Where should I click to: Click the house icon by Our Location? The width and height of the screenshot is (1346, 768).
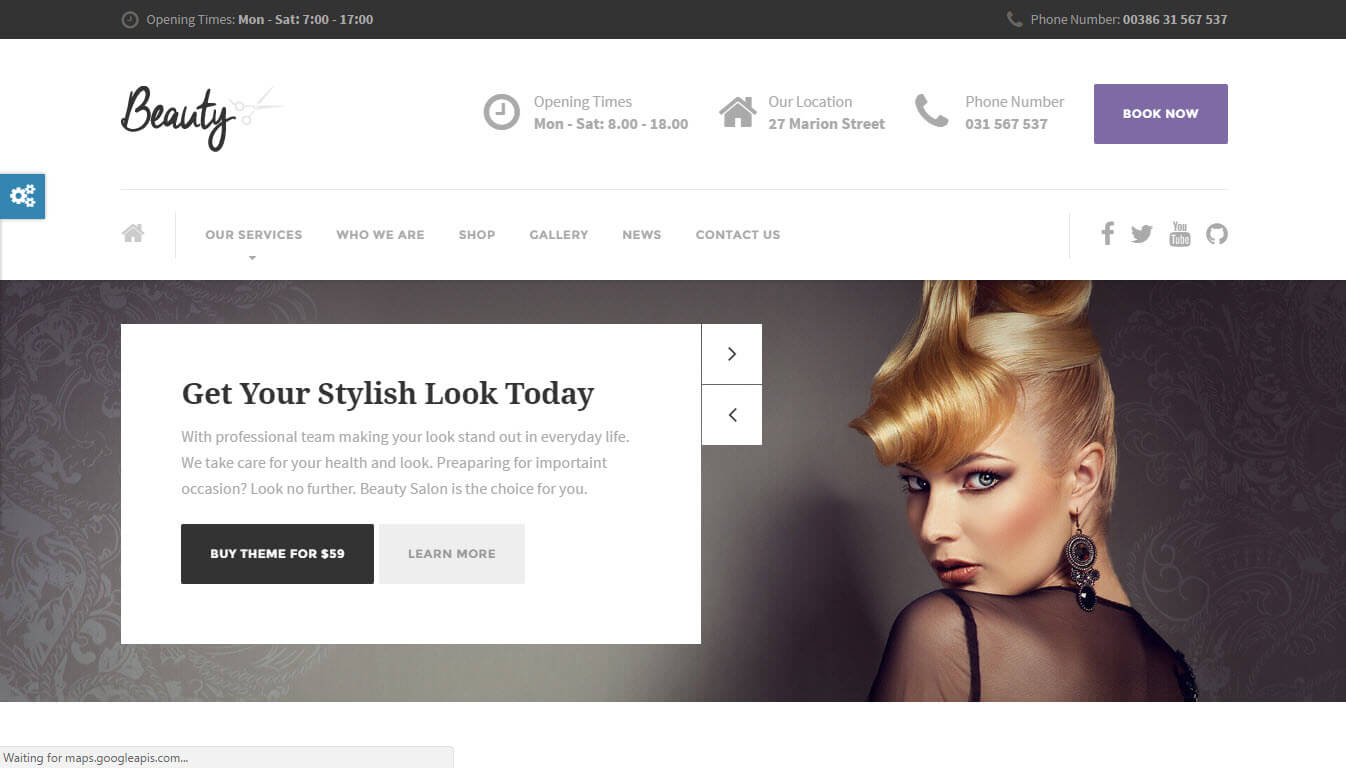pos(737,112)
